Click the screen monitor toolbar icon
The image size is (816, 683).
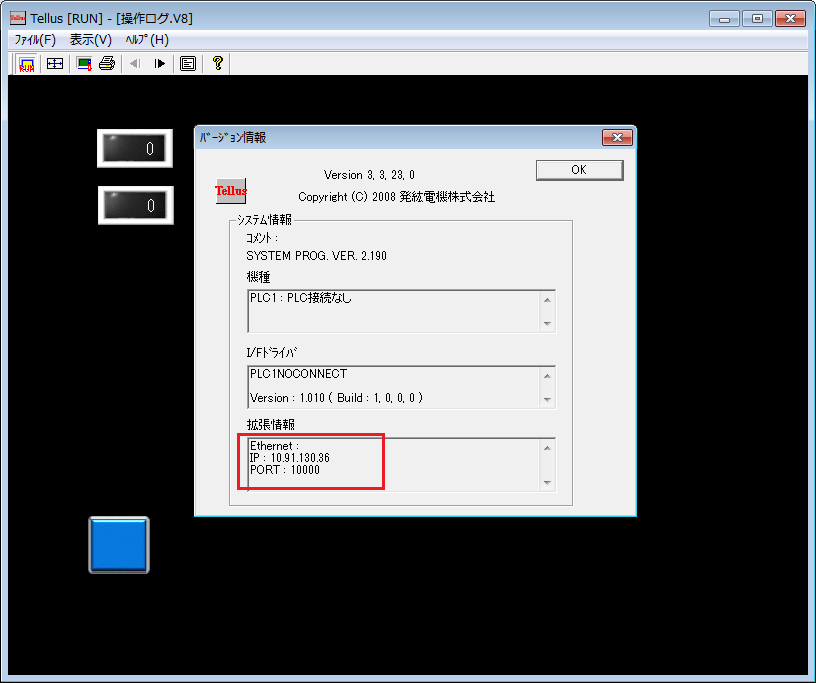84,63
